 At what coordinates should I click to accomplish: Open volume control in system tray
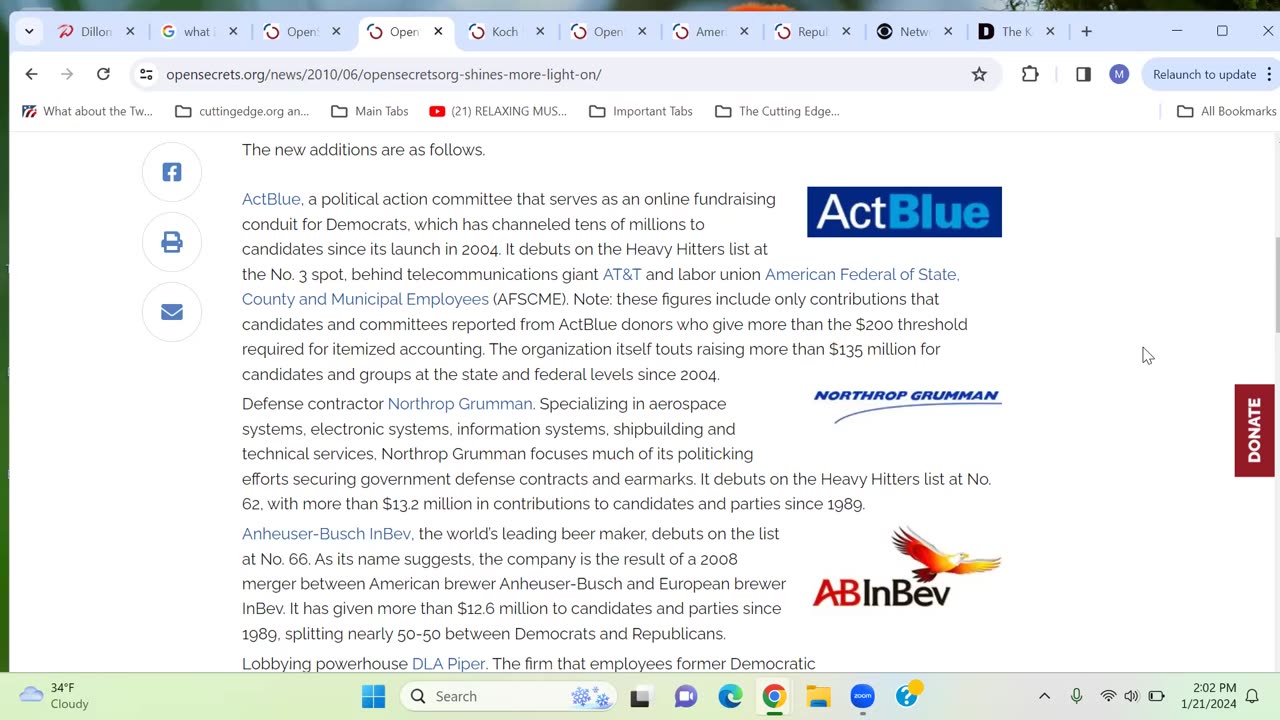1131,696
